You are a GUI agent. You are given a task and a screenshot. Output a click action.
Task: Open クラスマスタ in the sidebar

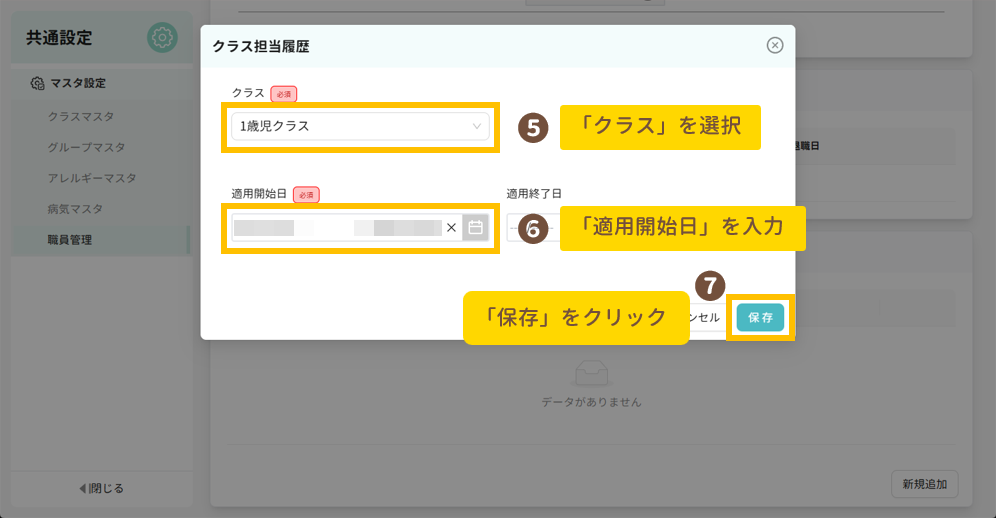coord(81,117)
